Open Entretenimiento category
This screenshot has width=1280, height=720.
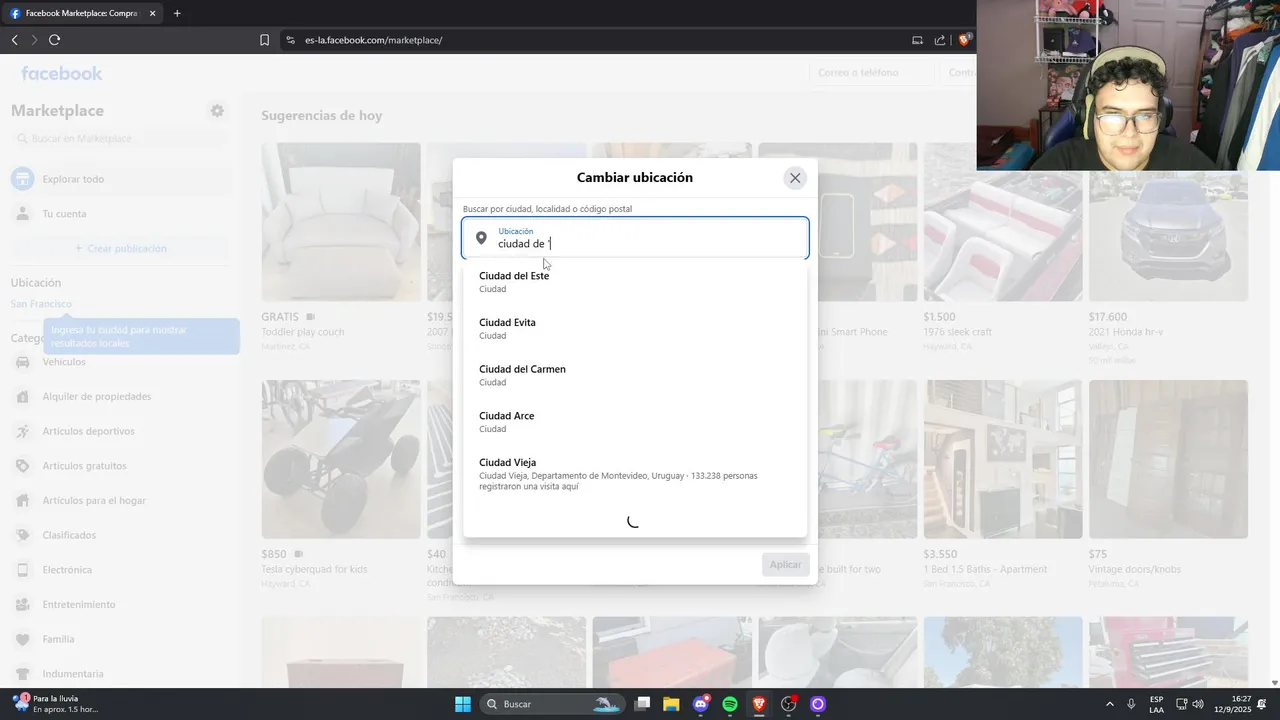(x=120, y=605)
